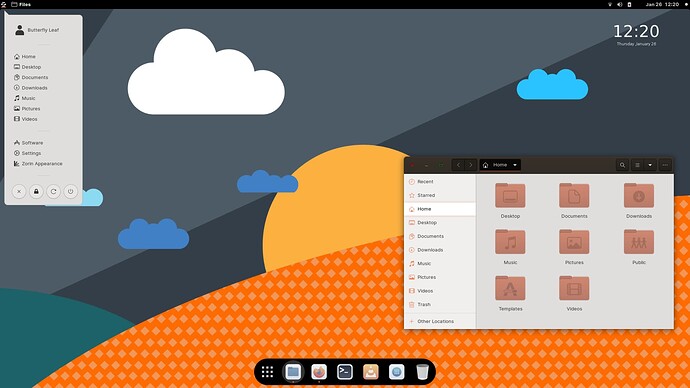Open the Templates folder
The width and height of the screenshot is (690, 388).
point(510,293)
